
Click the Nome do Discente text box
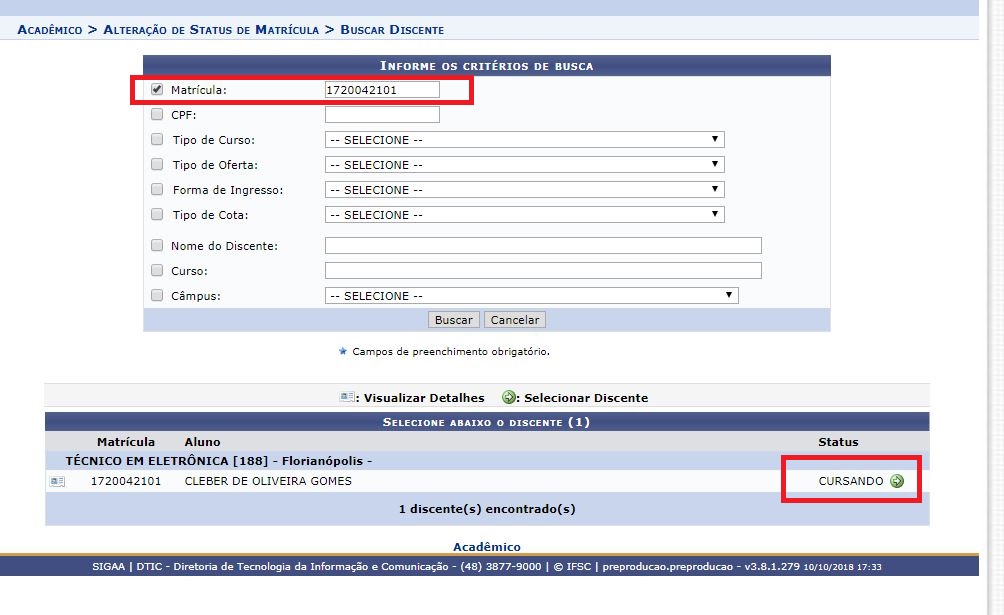click(543, 246)
